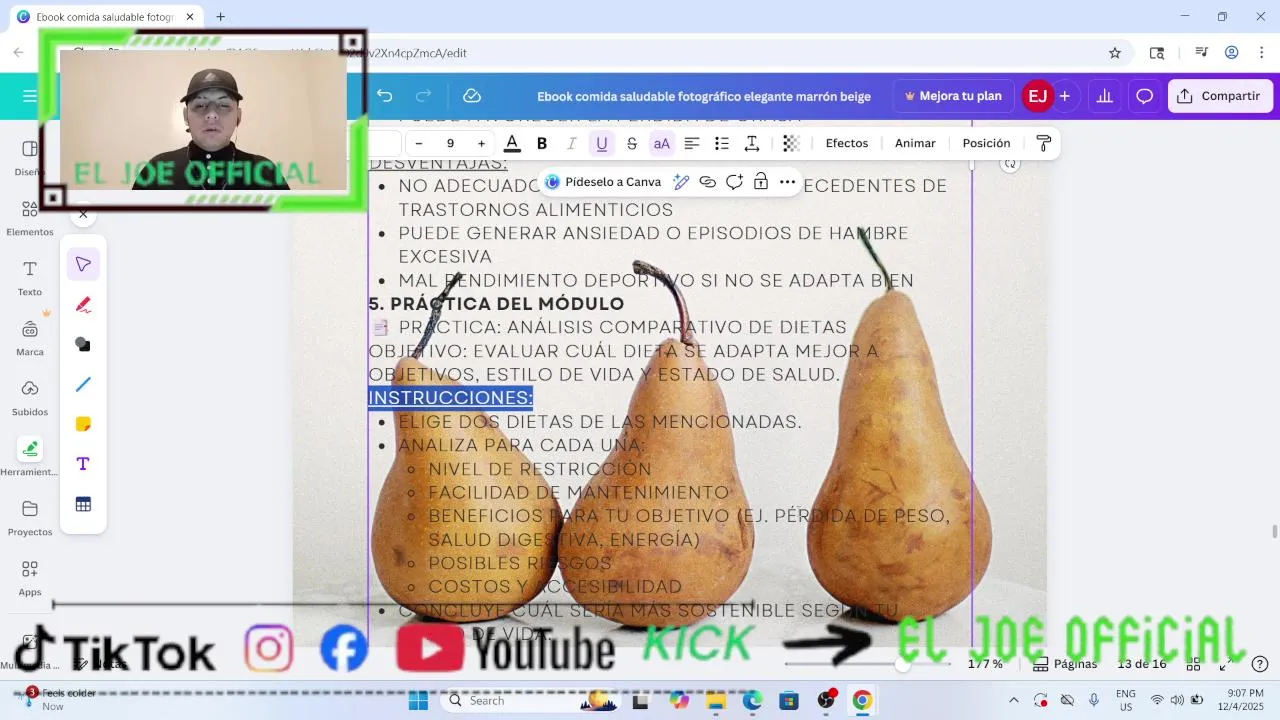Open the Efectos panel

tap(847, 143)
